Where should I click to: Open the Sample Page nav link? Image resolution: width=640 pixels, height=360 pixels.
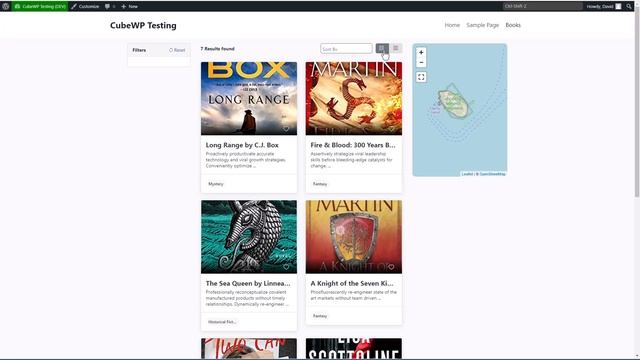point(482,25)
